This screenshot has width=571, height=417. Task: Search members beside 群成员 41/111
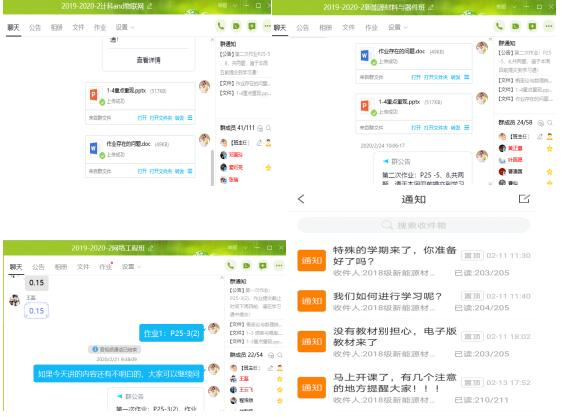[268, 128]
